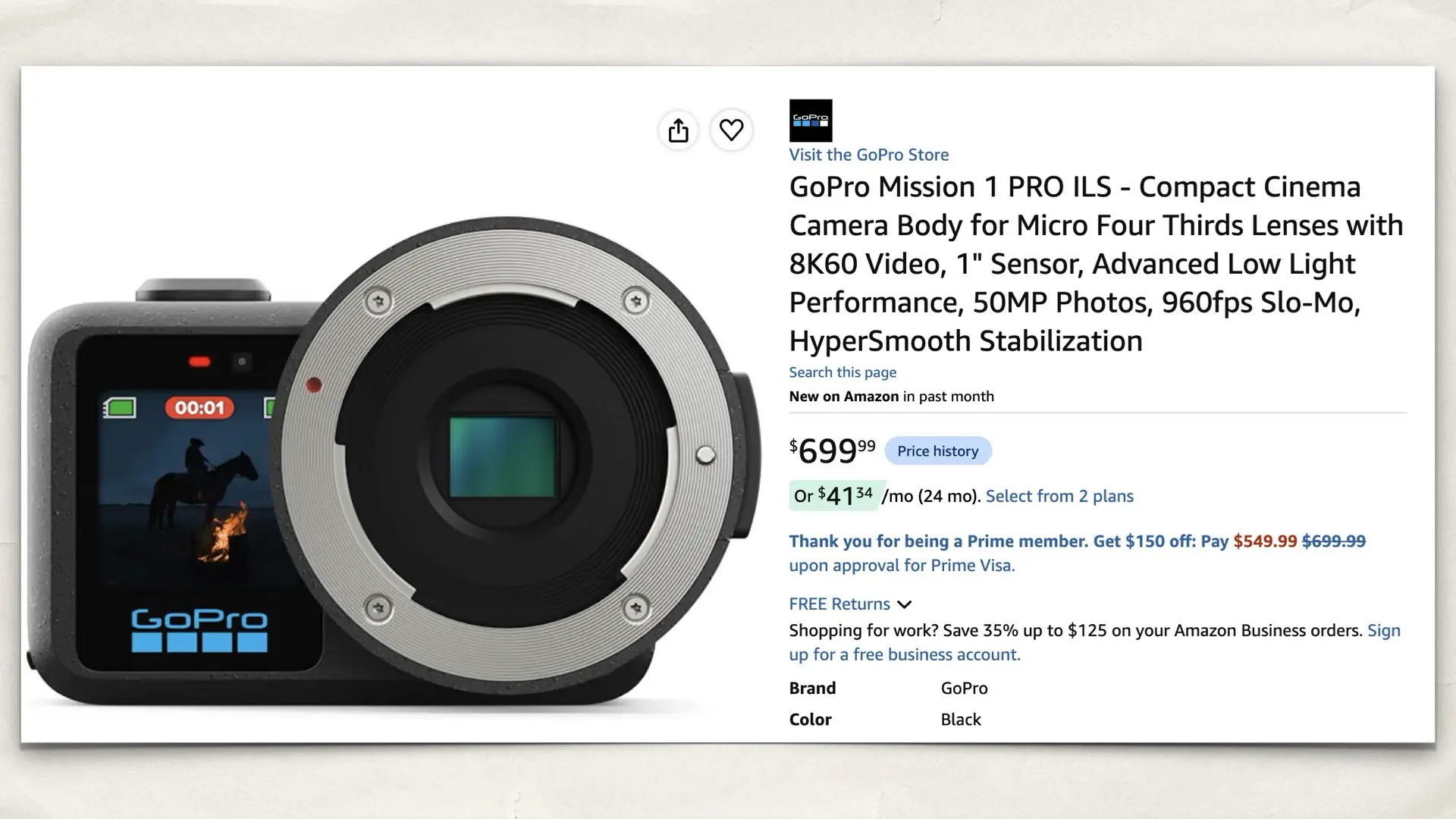Click the Color label
The image size is (1456, 819).
pos(810,720)
